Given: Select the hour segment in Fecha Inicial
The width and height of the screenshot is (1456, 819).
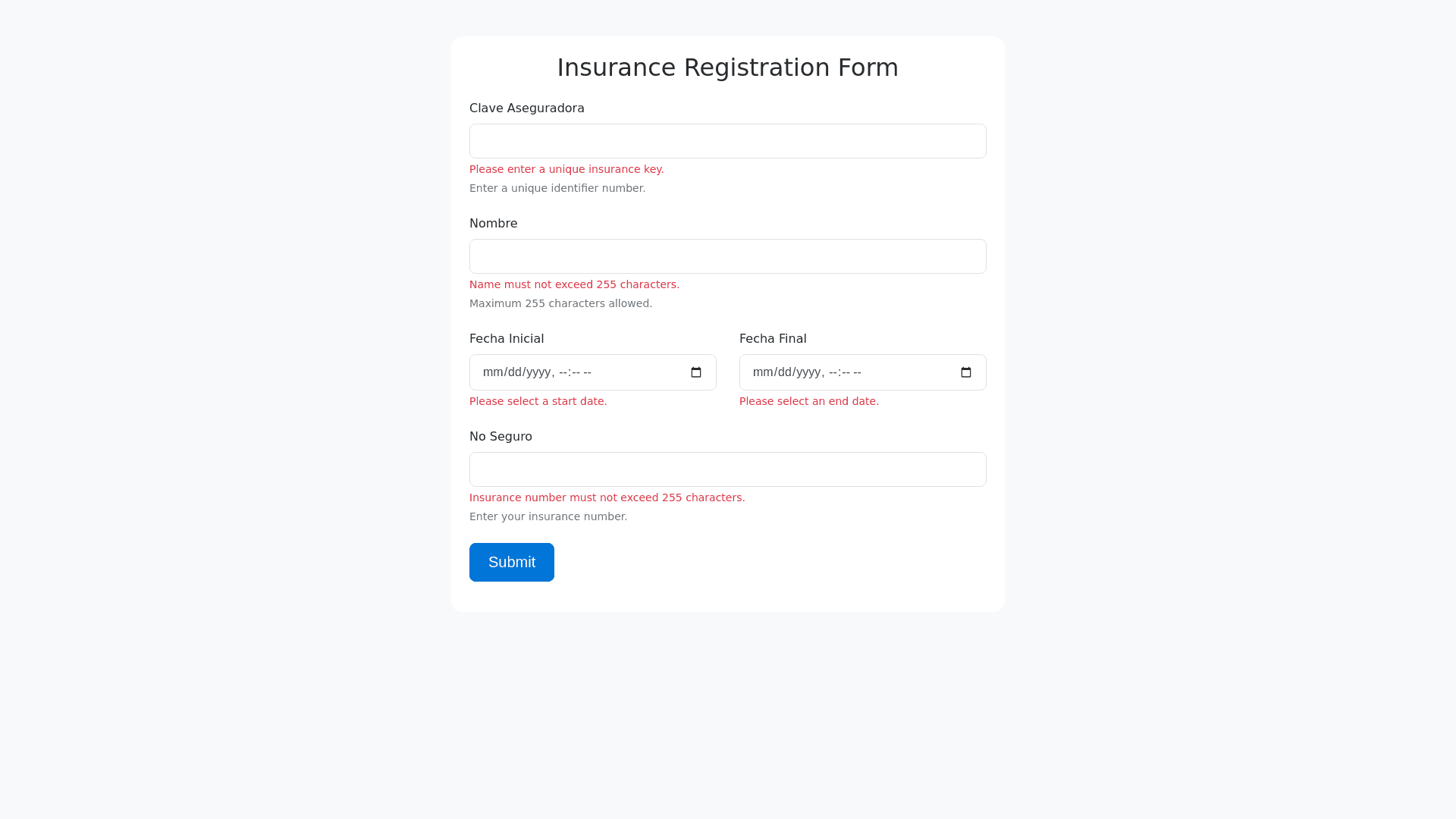Looking at the screenshot, I should [x=563, y=372].
